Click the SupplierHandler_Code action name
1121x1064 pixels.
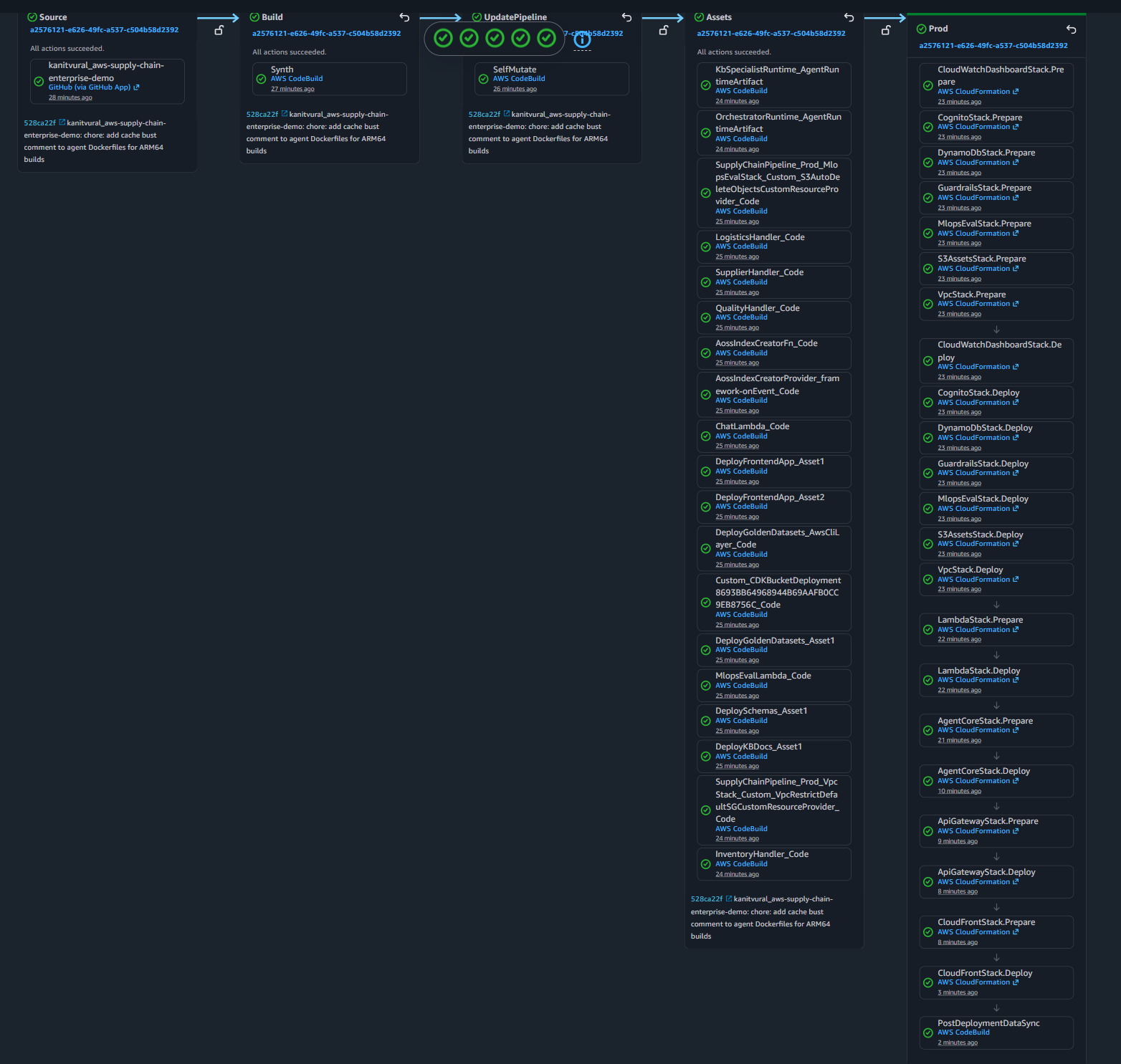tap(759, 272)
